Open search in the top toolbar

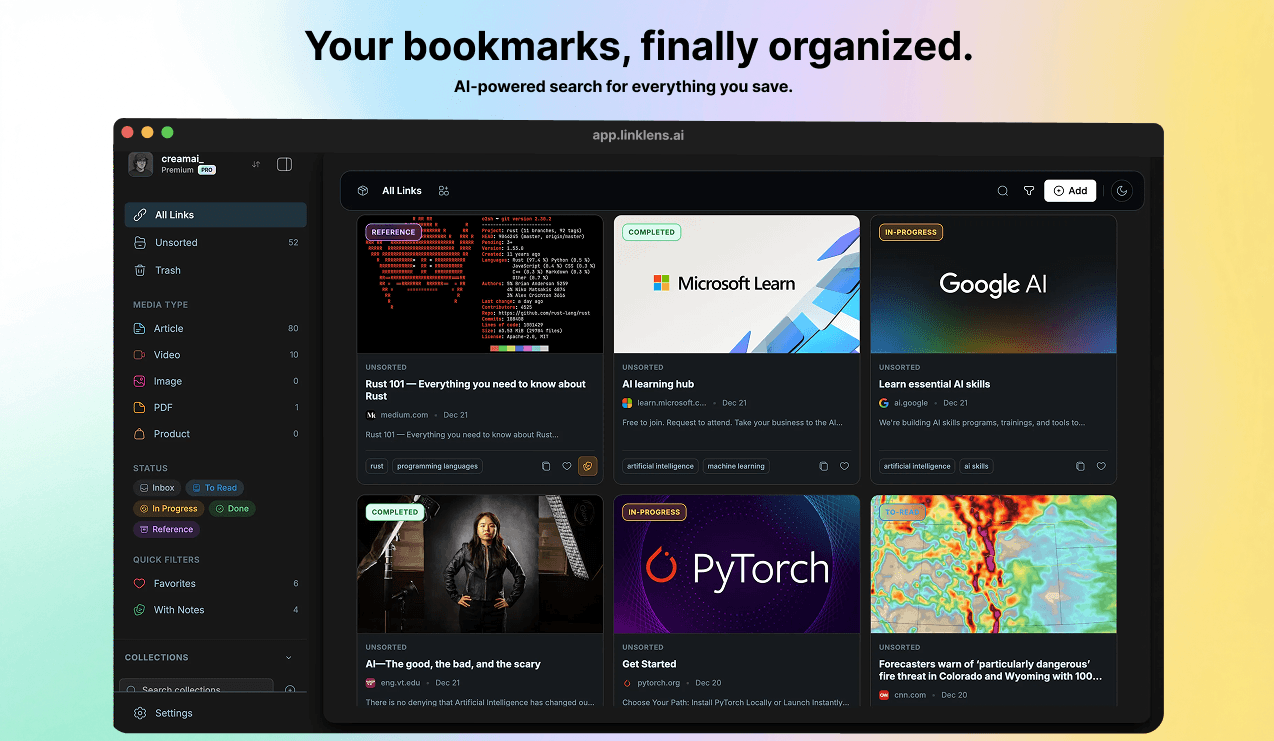1002,190
